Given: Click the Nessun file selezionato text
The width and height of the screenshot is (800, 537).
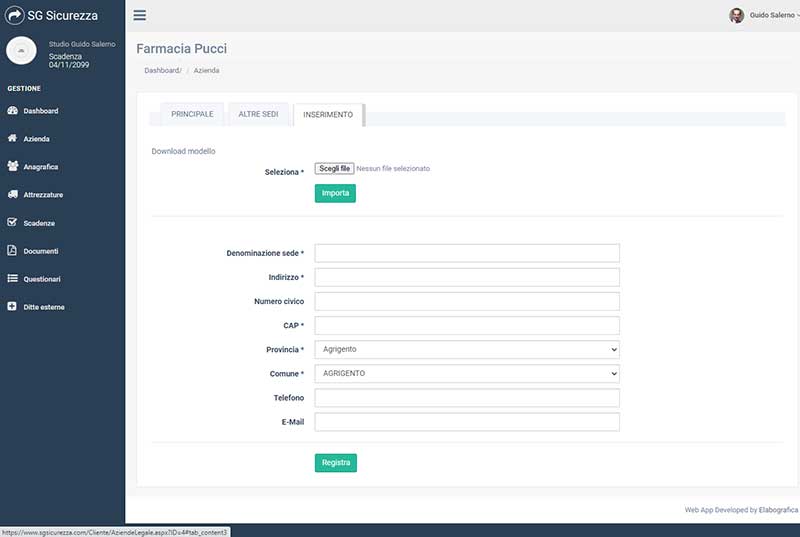Looking at the screenshot, I should pyautogui.click(x=393, y=168).
